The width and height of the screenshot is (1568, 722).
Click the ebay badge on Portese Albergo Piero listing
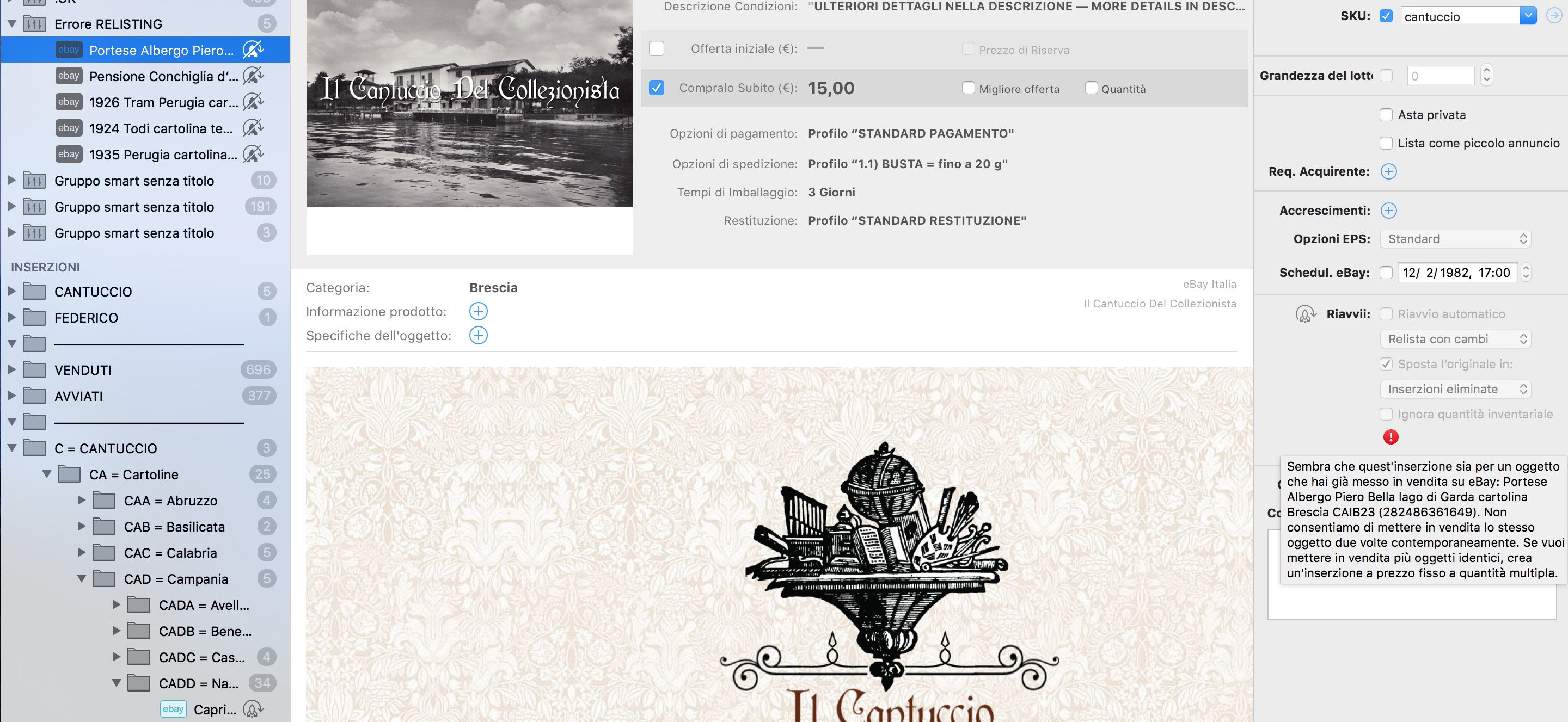pyautogui.click(x=68, y=50)
